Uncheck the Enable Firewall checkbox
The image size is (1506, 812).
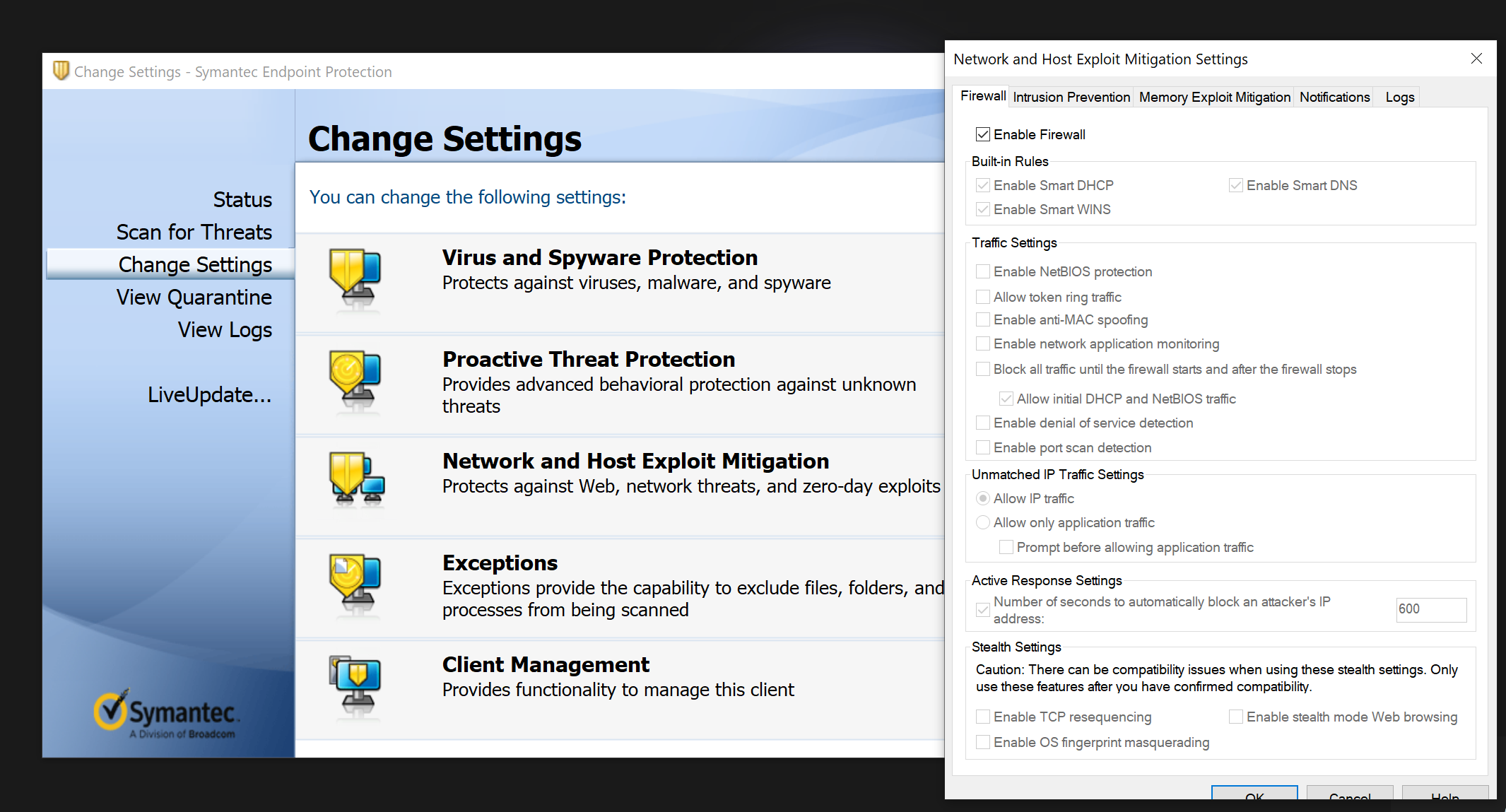pos(983,134)
